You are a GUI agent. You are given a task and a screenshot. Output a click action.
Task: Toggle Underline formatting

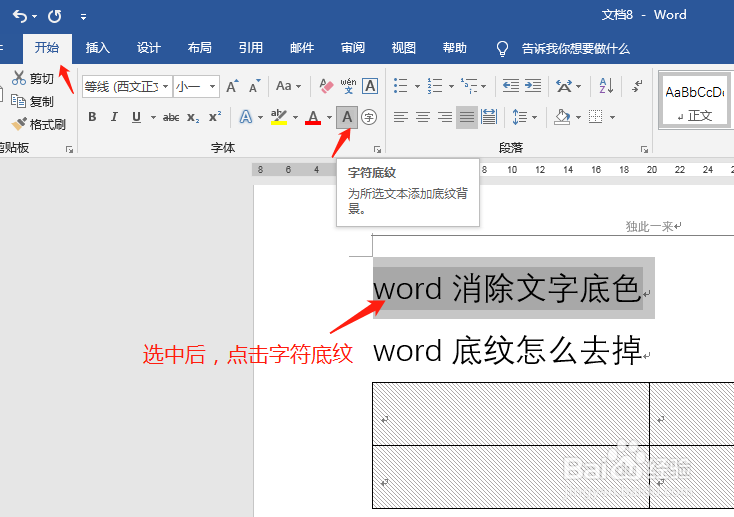[136, 117]
